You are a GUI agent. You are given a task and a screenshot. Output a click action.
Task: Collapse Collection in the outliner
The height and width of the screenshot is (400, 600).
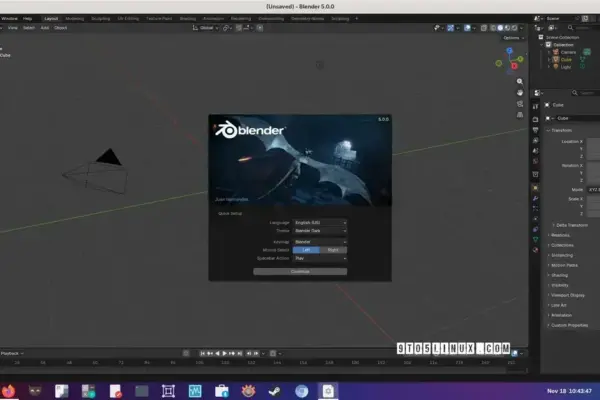542,45
